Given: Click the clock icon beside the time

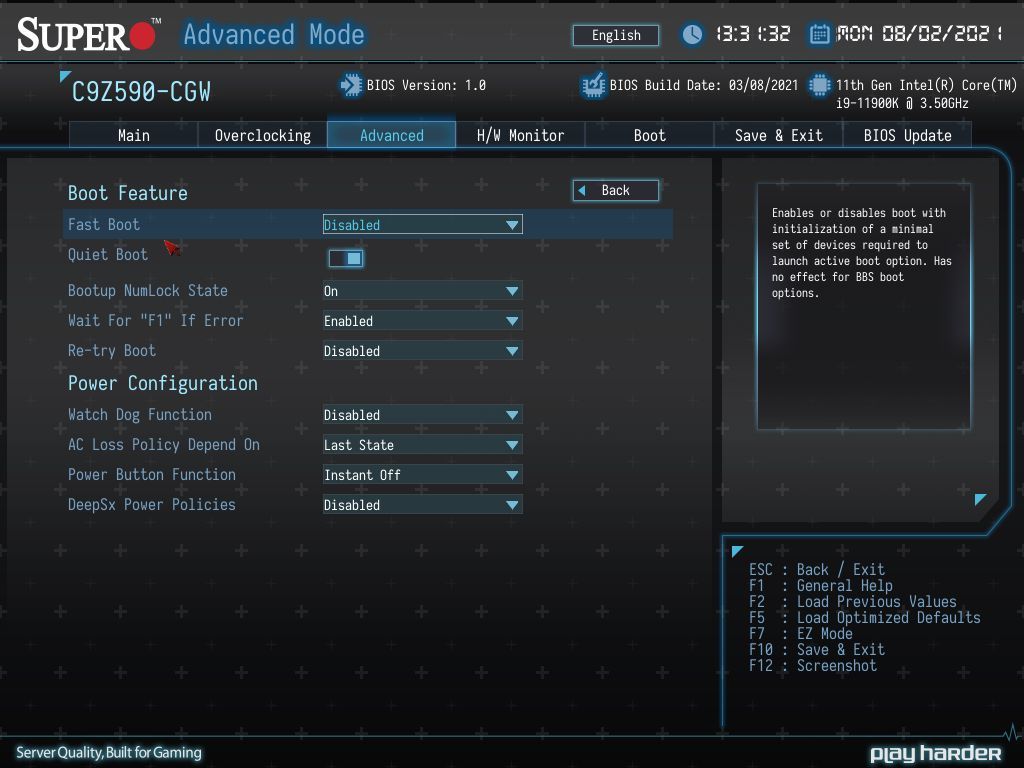Looking at the screenshot, I should click(692, 34).
